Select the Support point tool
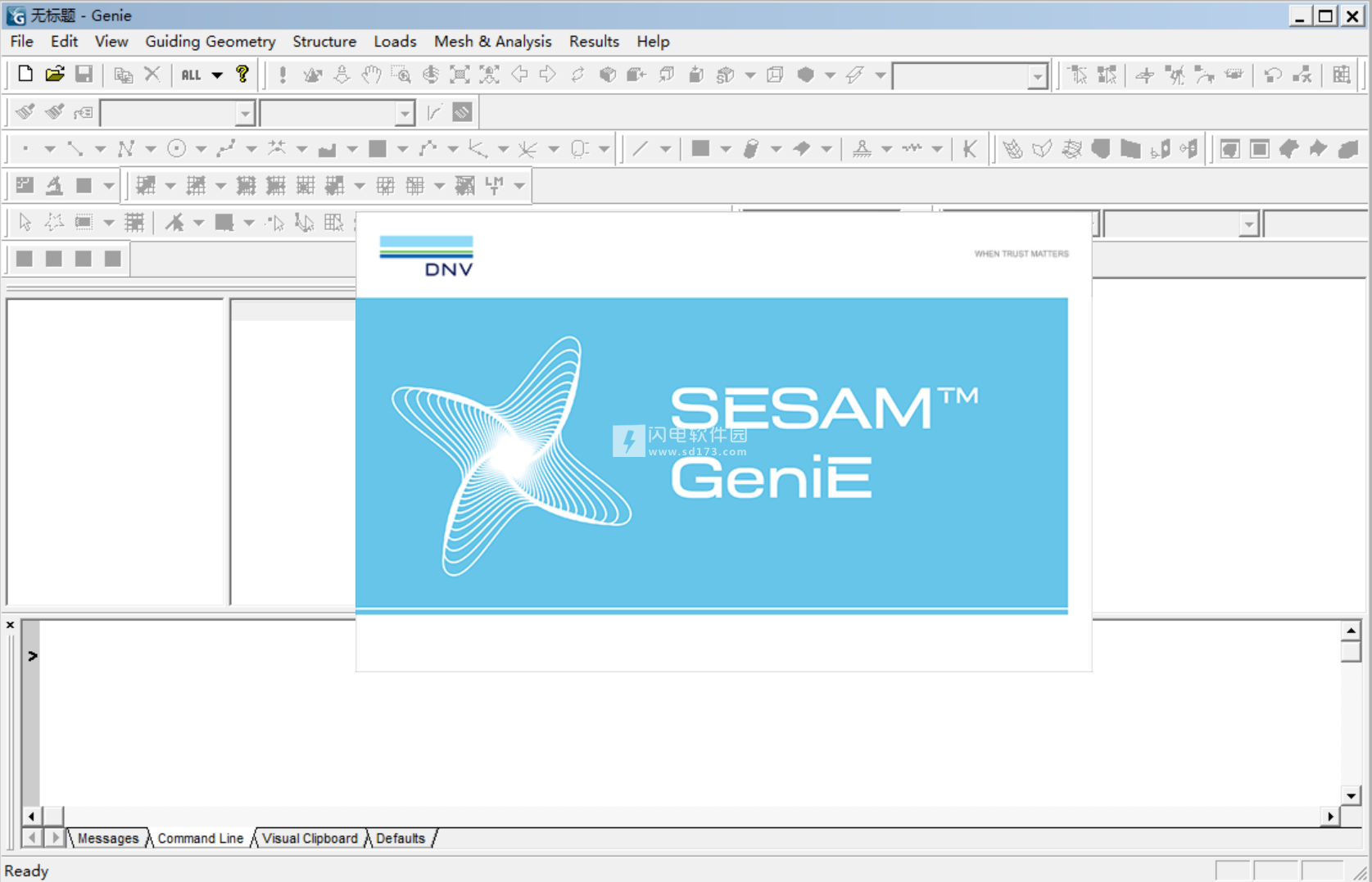 [x=862, y=148]
